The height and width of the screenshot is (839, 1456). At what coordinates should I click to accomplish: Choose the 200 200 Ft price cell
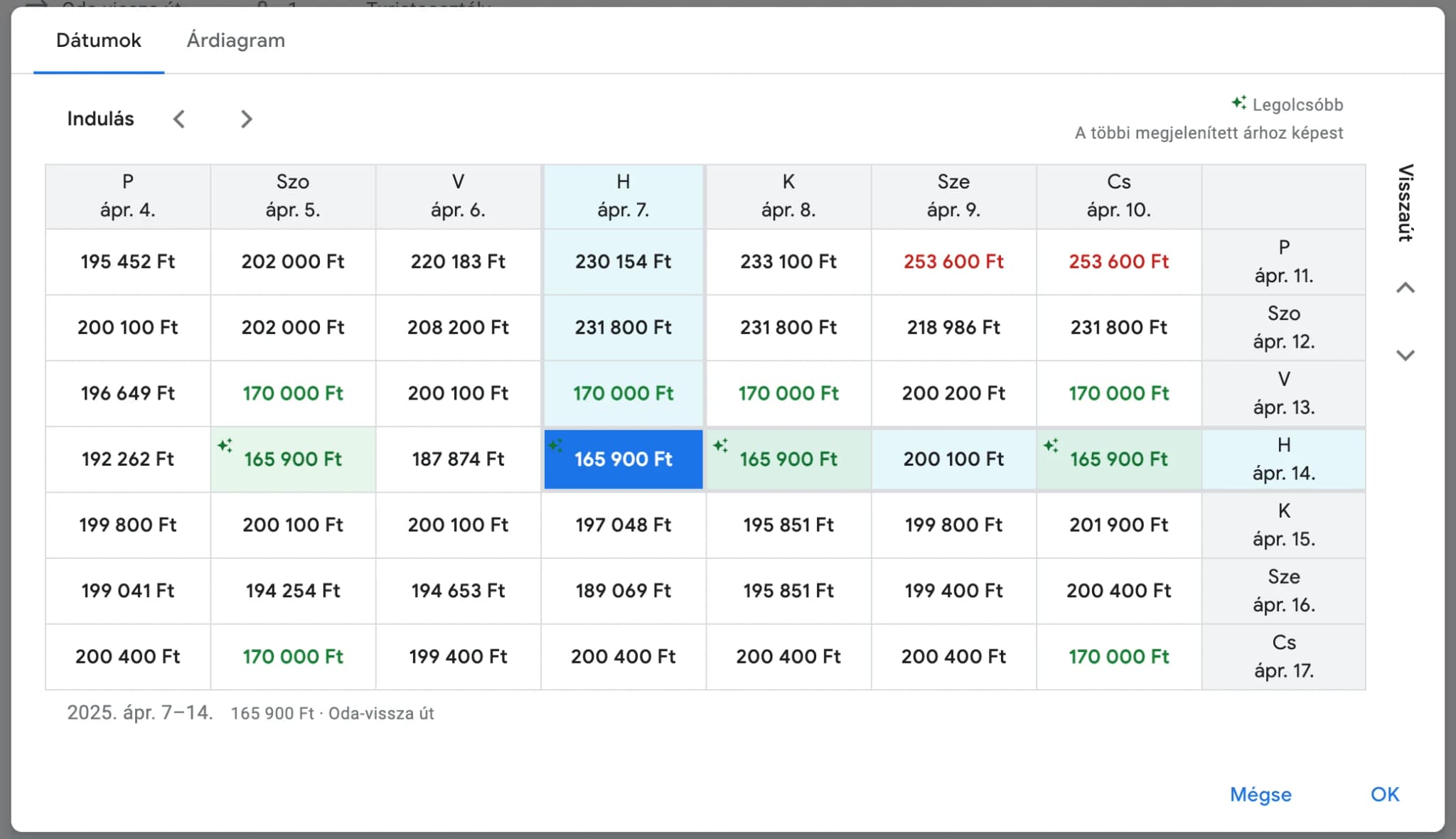tap(953, 393)
